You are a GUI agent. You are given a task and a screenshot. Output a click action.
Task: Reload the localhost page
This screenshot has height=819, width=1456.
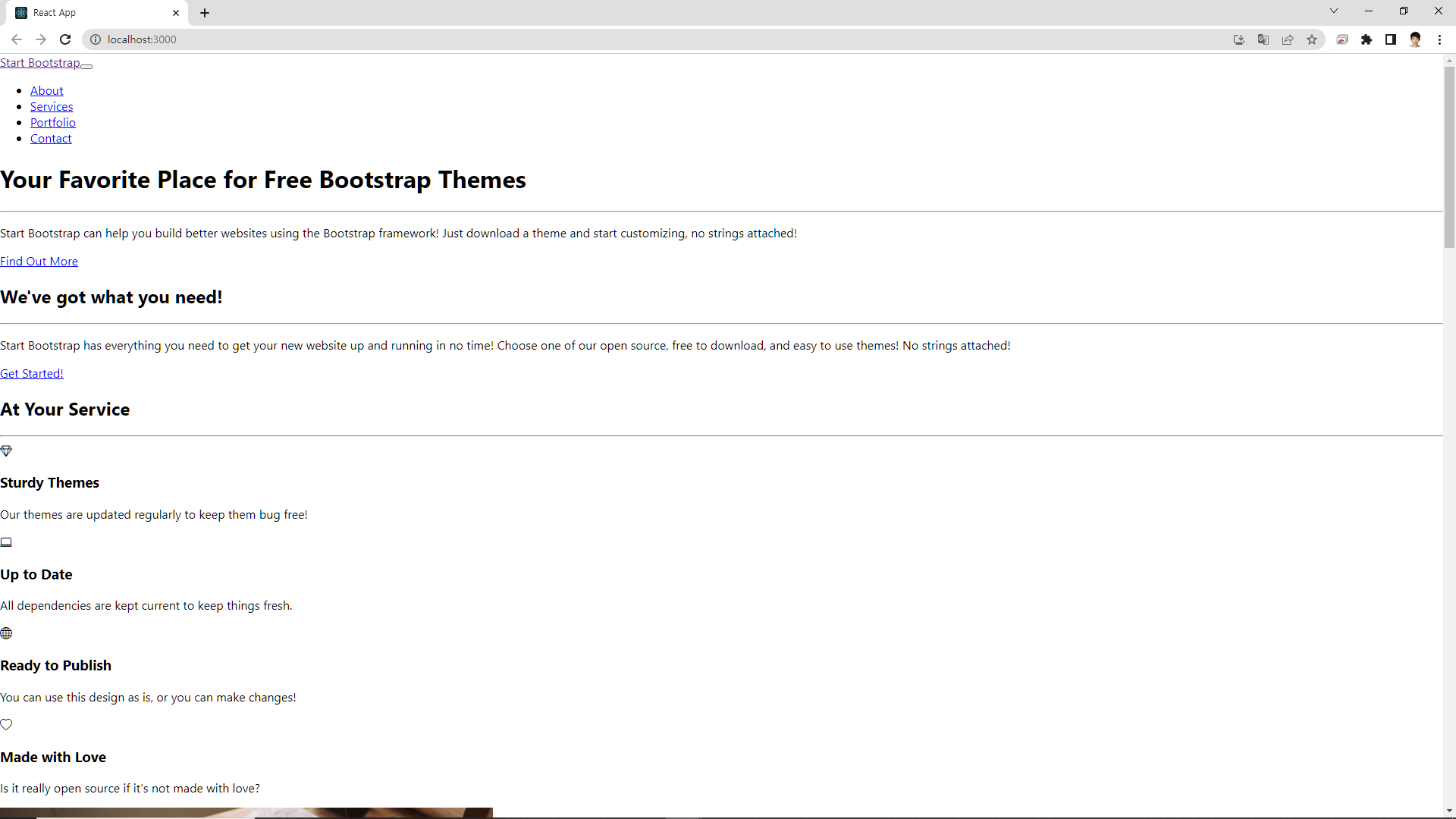click(x=65, y=39)
